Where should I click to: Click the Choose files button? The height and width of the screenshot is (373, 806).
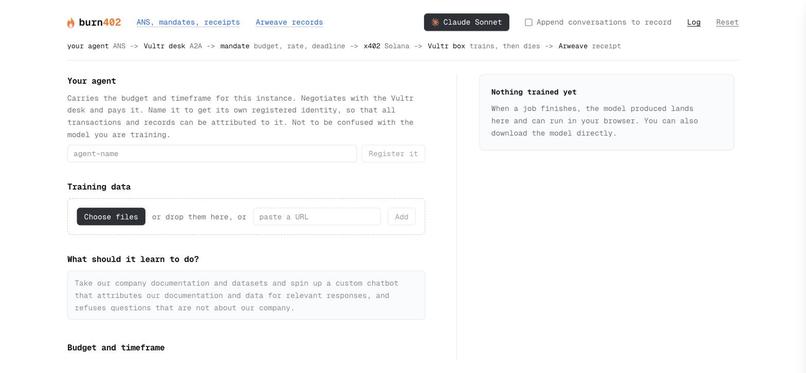(111, 217)
